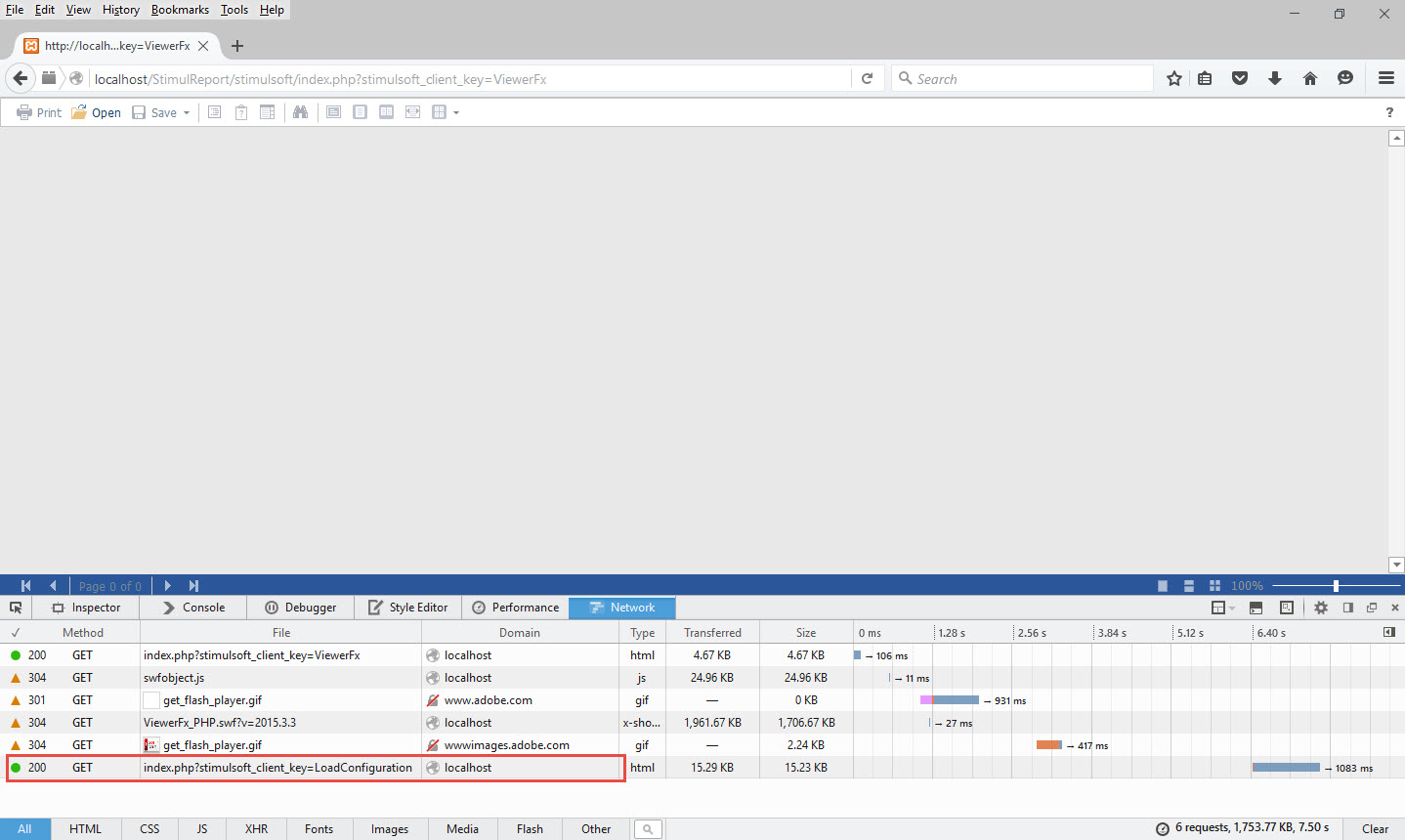Viewport: 1405px width, 840px height.
Task: Open the Firefox hamburger menu
Action: [x=1386, y=78]
